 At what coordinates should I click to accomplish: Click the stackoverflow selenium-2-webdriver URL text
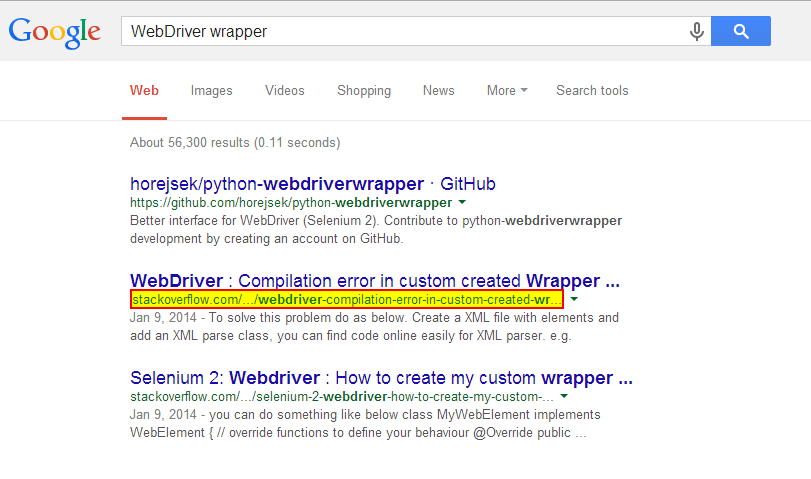click(x=342, y=397)
